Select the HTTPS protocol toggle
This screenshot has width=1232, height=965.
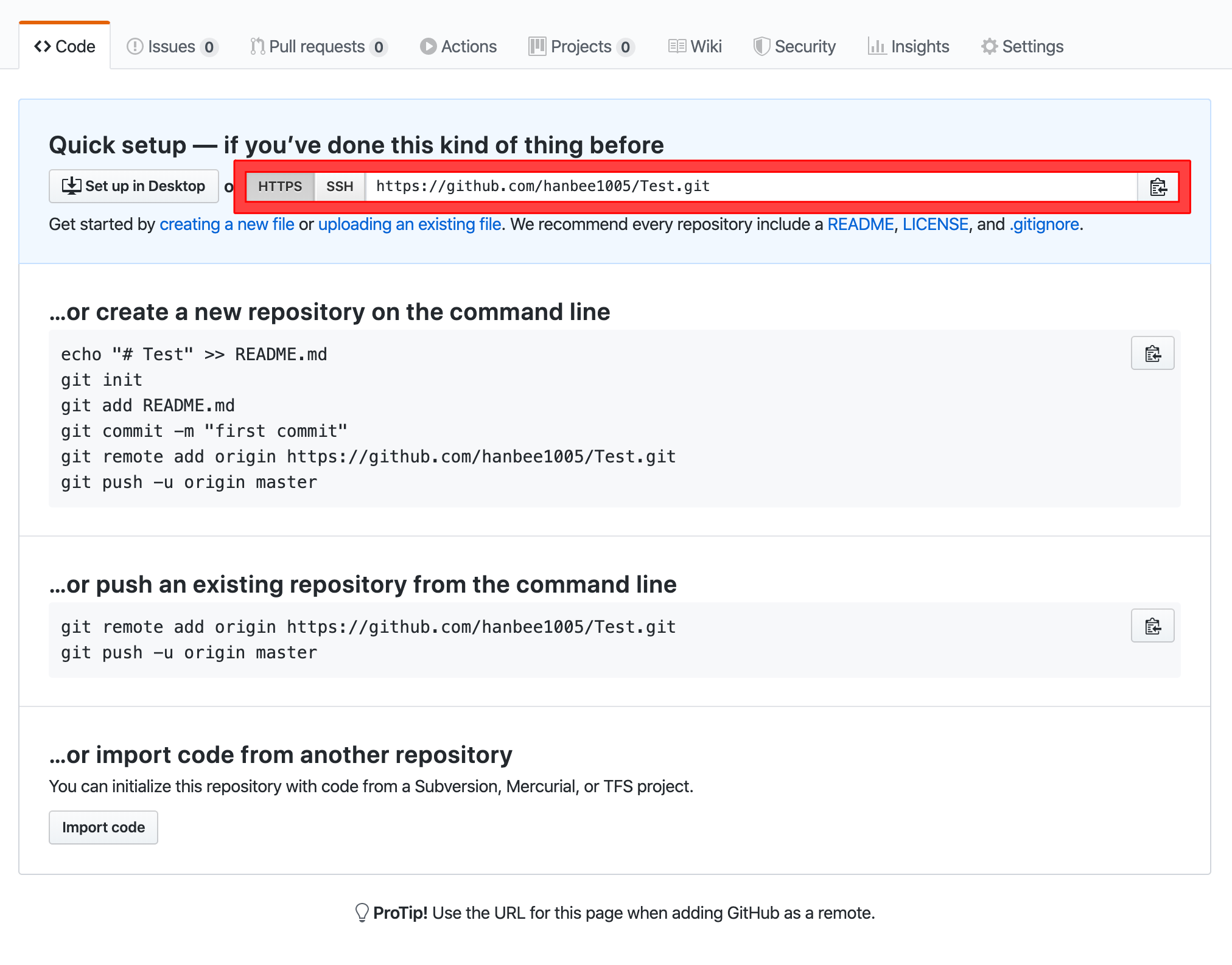pyautogui.click(x=280, y=187)
